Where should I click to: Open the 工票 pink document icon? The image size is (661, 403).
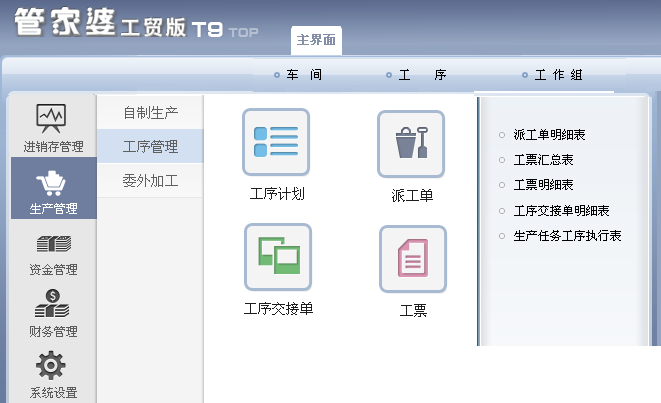[x=413, y=259]
